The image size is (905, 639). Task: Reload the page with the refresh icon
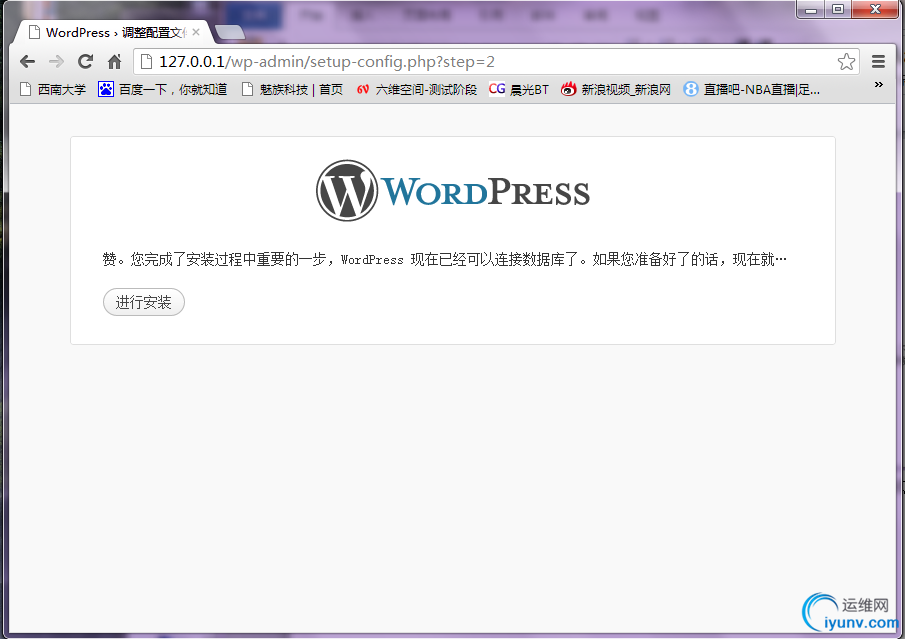click(85, 61)
